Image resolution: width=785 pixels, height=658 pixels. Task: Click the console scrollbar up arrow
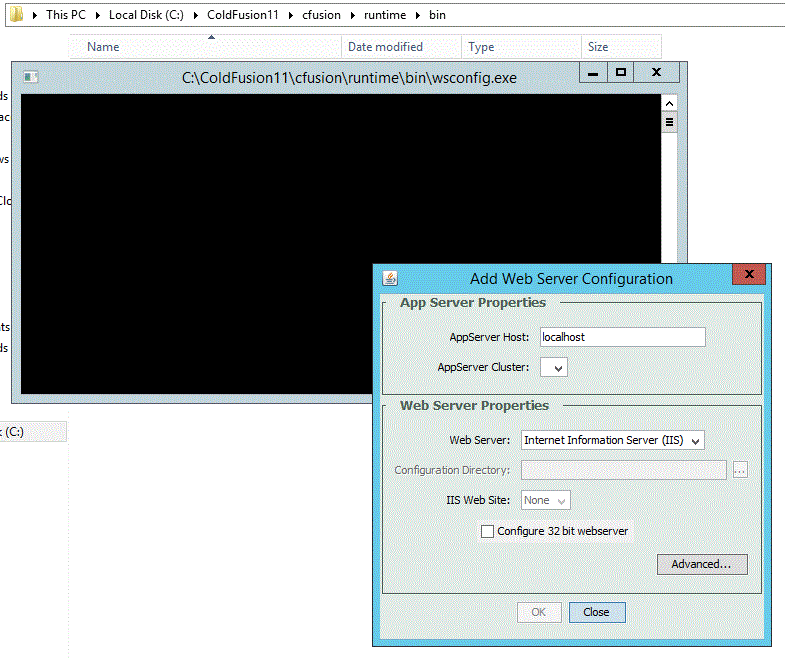click(669, 104)
